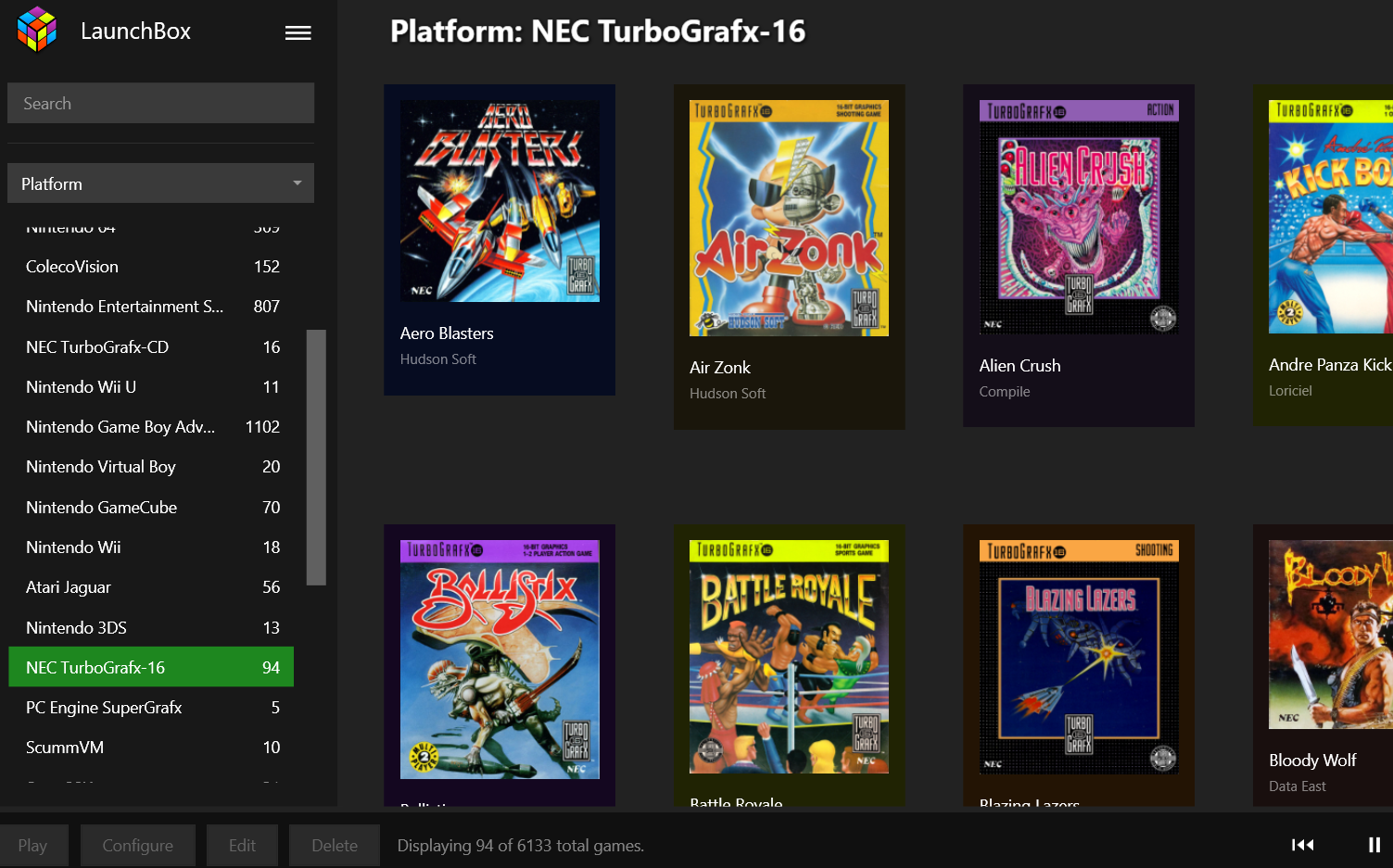
Task: Select the Blazing Lazers cover art
Action: click(1079, 657)
